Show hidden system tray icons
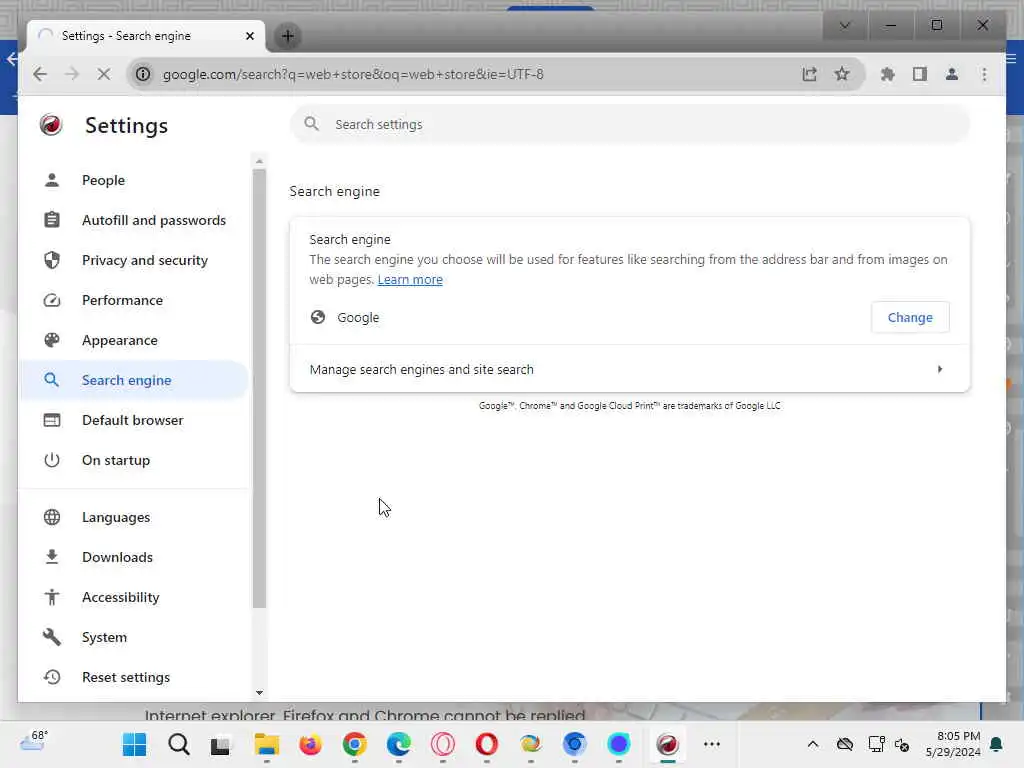The width and height of the screenshot is (1024, 768). [x=812, y=744]
